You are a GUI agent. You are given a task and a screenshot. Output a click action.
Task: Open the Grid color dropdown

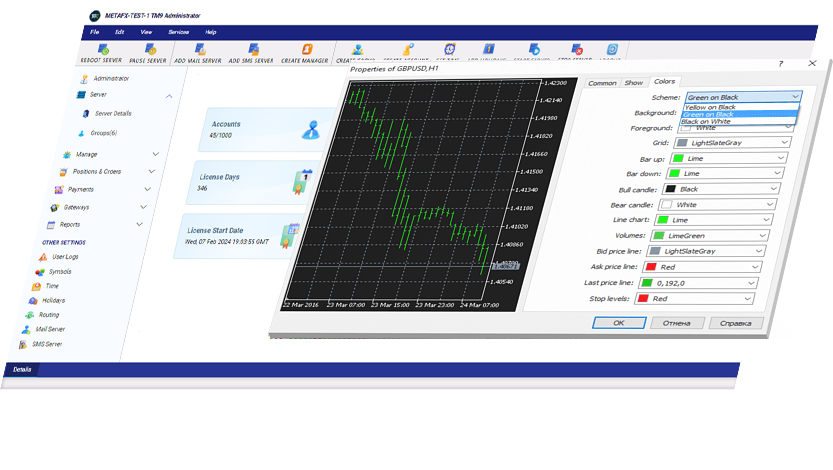[x=732, y=143]
